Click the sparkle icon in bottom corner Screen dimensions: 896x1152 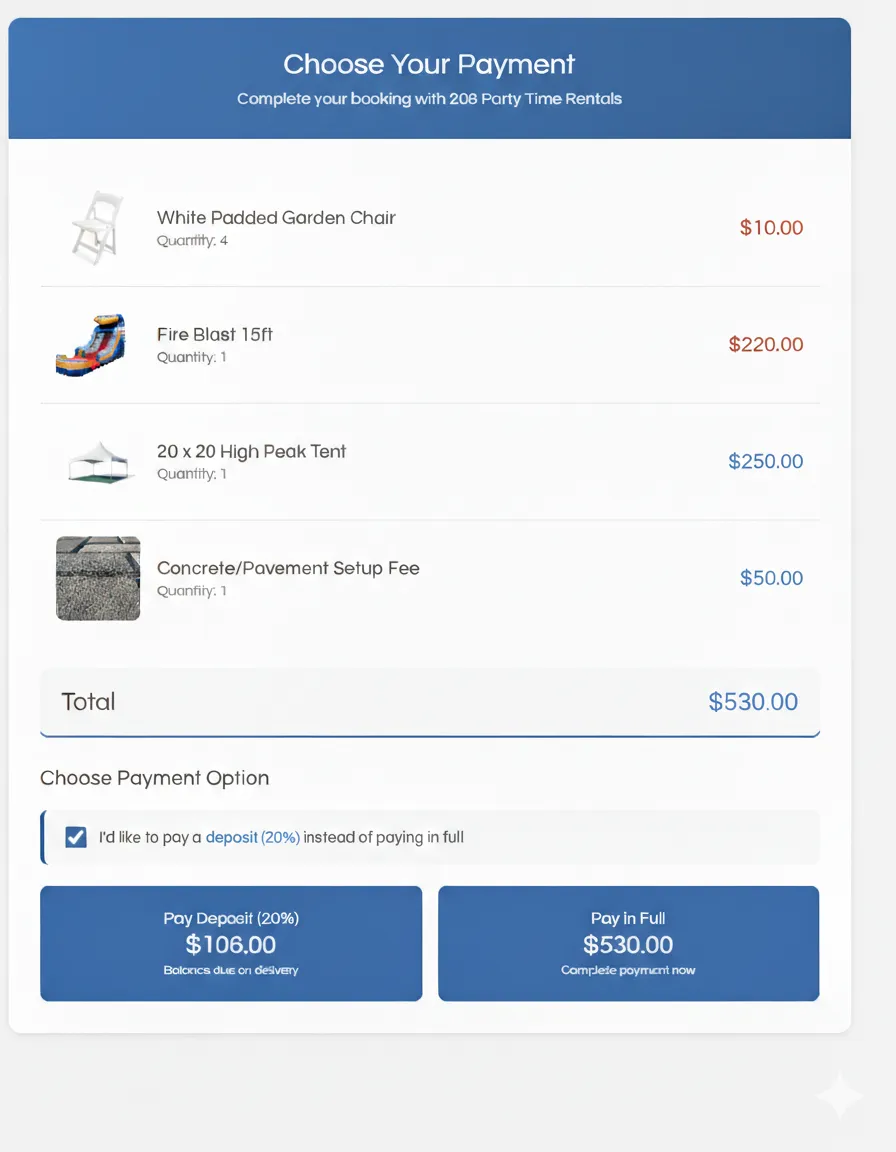click(839, 1097)
